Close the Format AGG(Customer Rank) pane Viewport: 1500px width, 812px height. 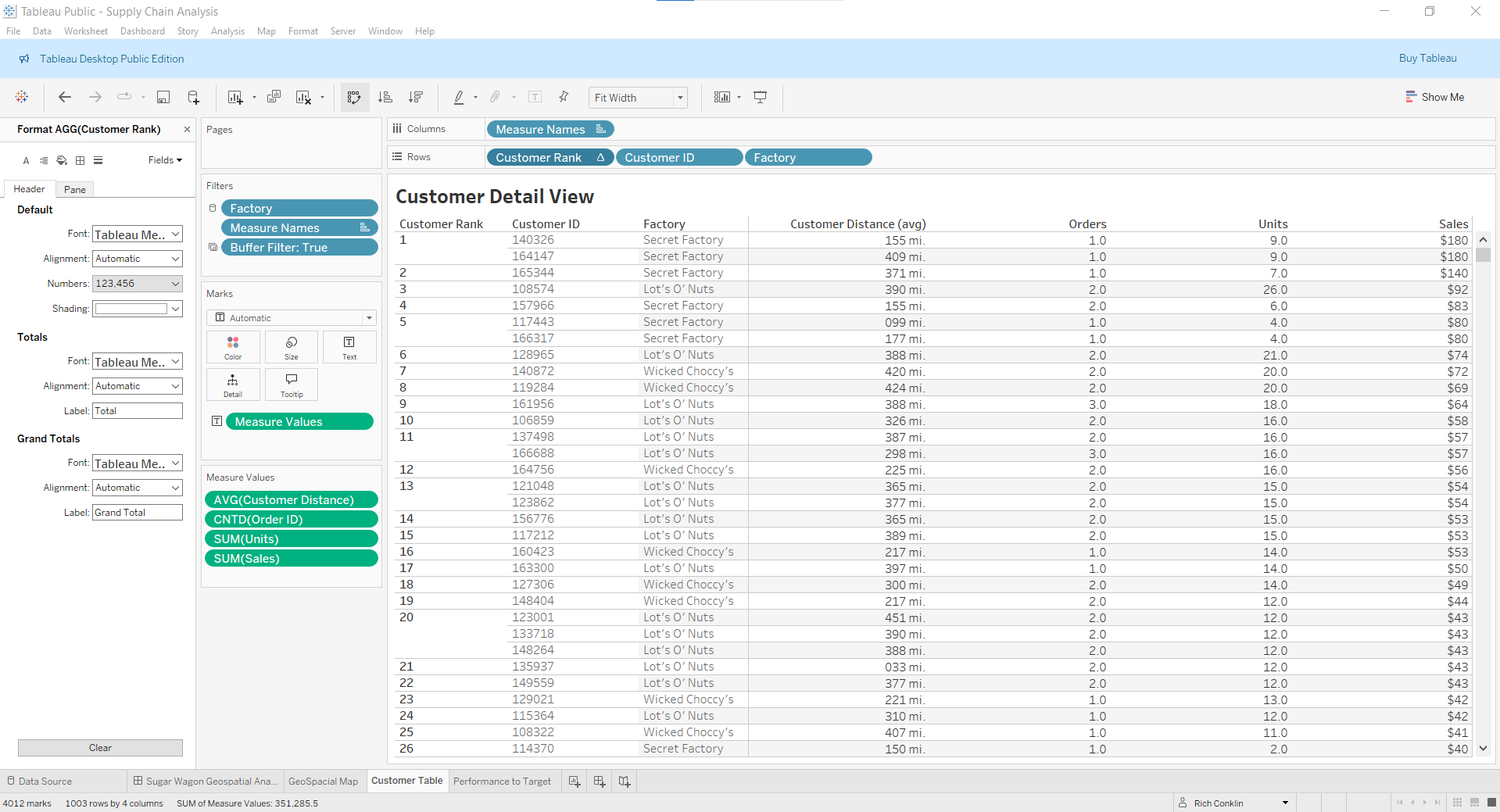187,130
